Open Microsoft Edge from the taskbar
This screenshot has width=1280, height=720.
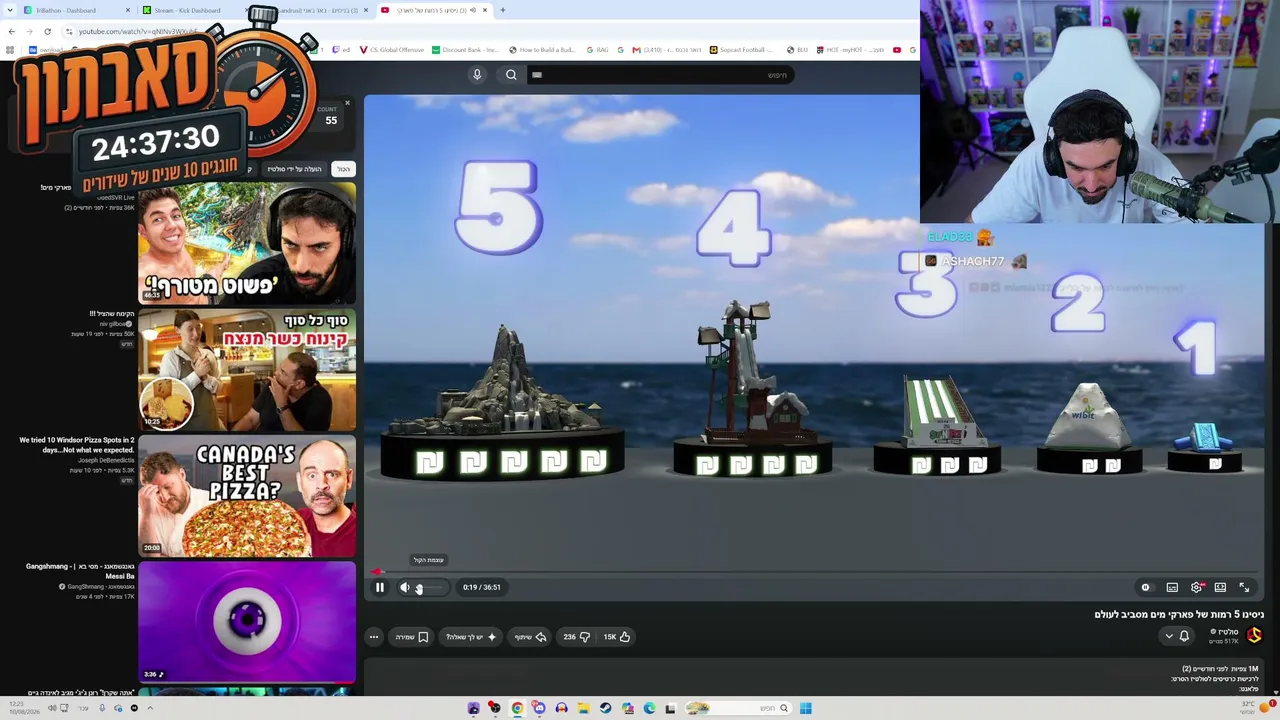click(649, 708)
